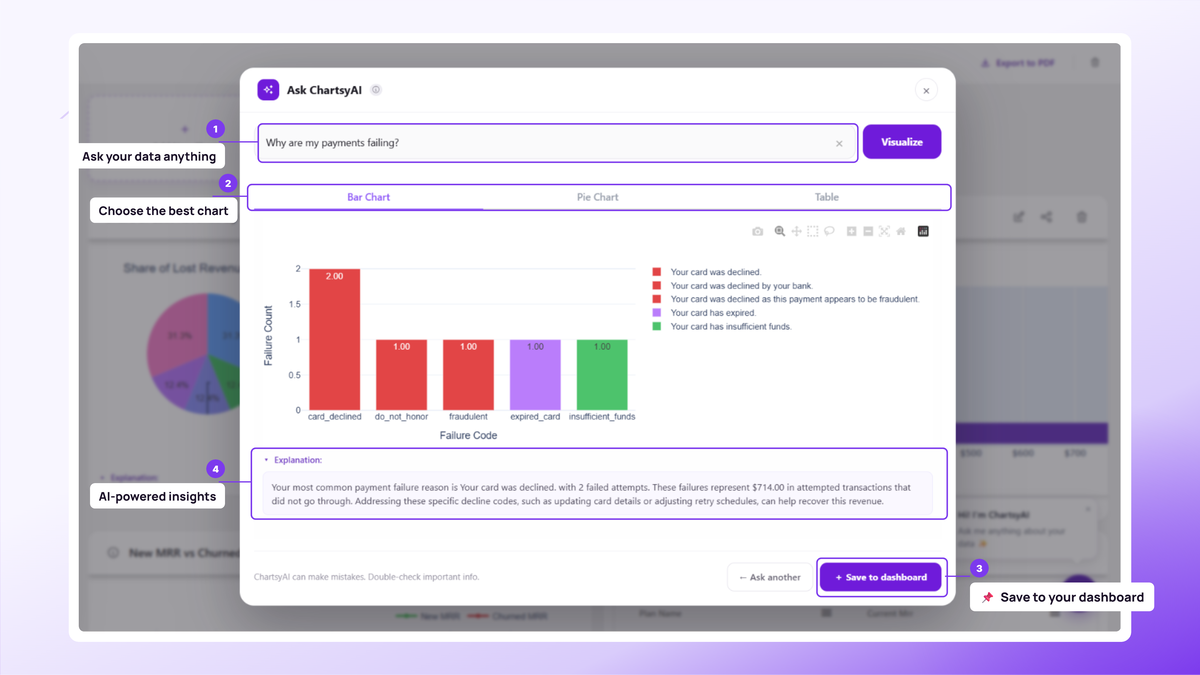Click the 'Failure Code' x-axis title
The height and width of the screenshot is (675, 1200).
coord(468,435)
